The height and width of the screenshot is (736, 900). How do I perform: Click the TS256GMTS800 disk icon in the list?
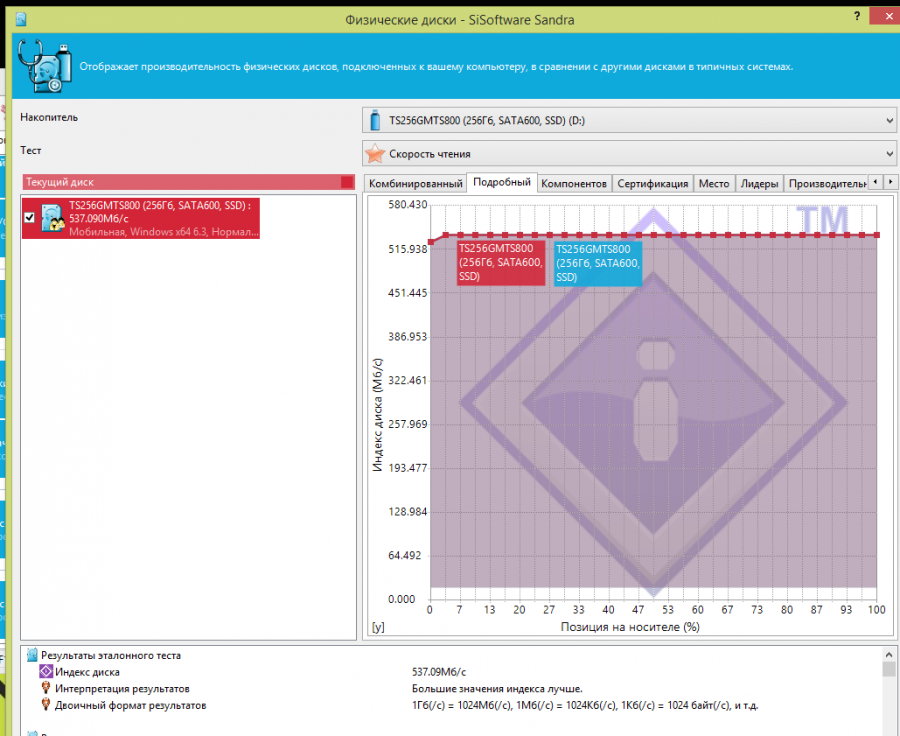[53, 219]
